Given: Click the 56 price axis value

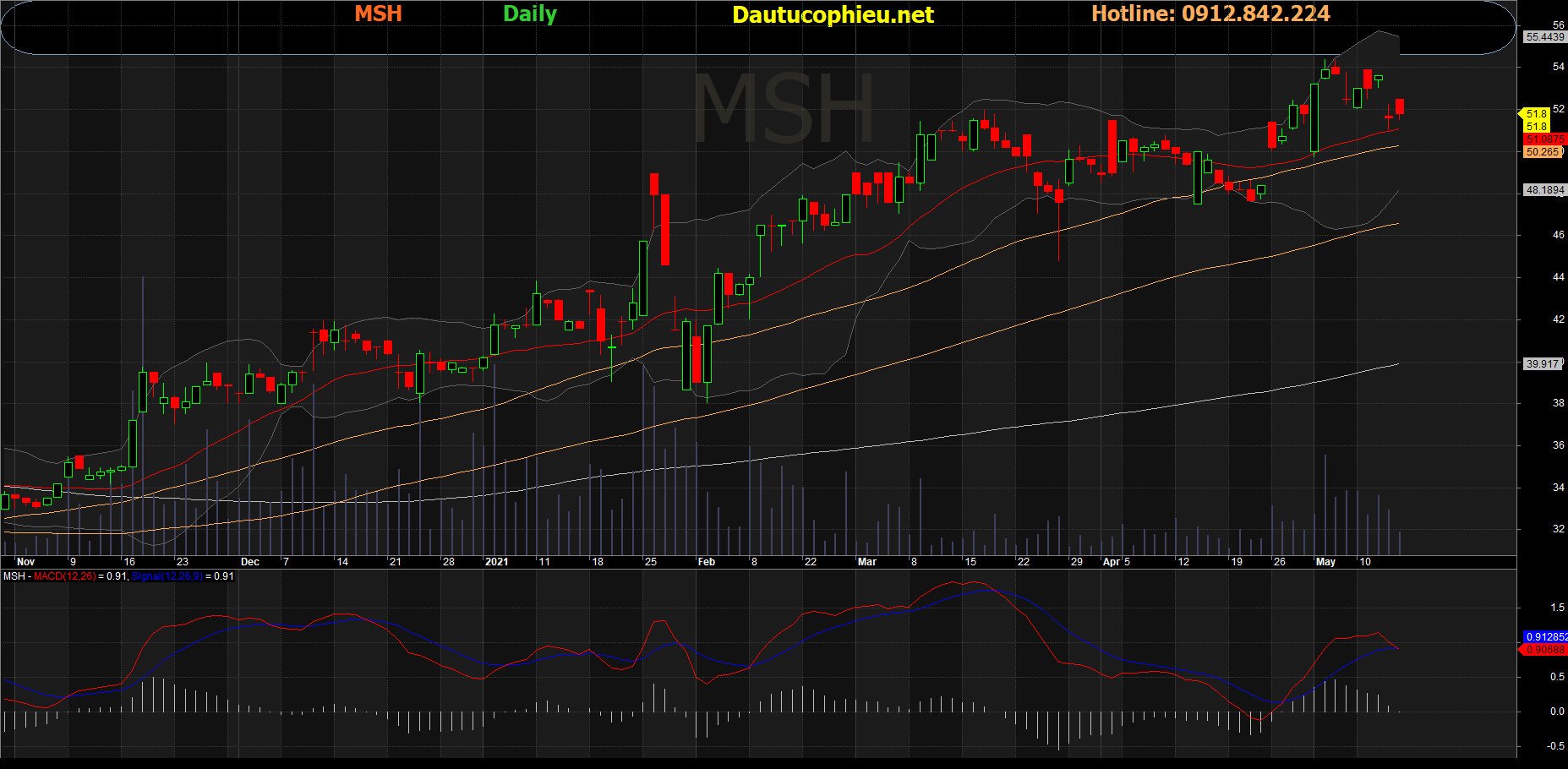Looking at the screenshot, I should (1559, 25).
